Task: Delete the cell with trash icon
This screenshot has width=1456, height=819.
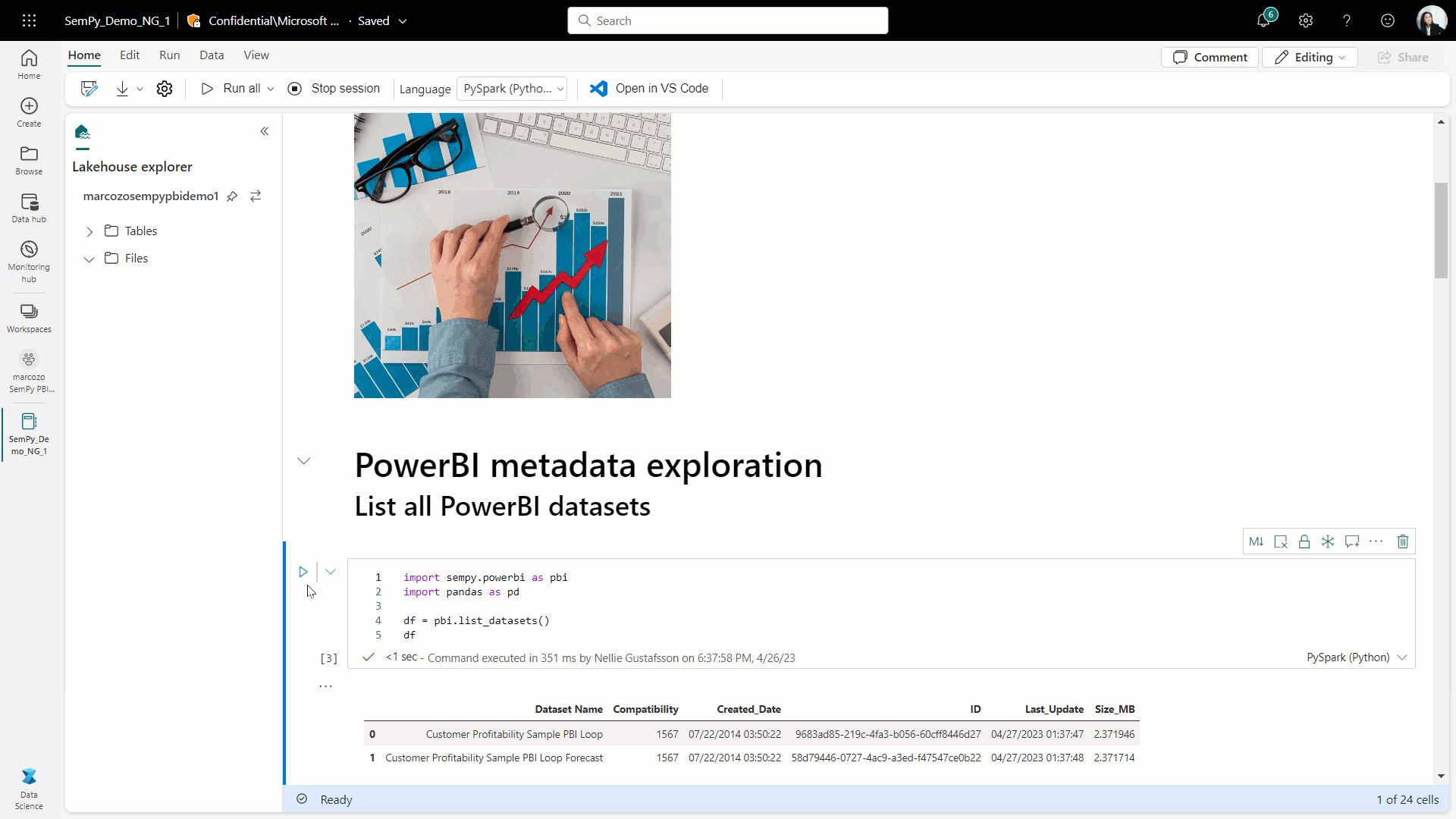Action: tap(1403, 541)
